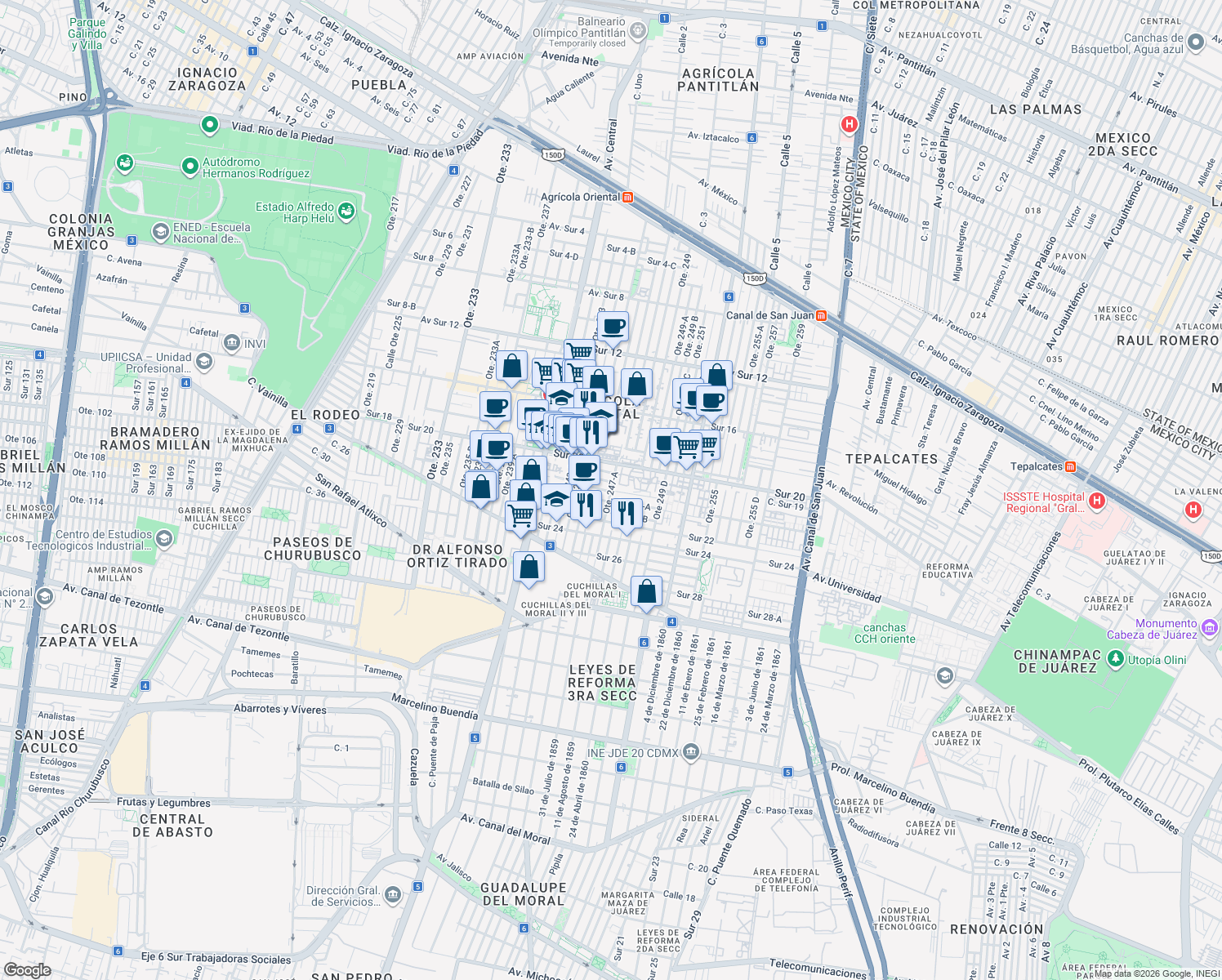Click the stadium icon for Estadio Alfredo Harp Helú
The height and width of the screenshot is (980, 1222).
pyautogui.click(x=347, y=210)
